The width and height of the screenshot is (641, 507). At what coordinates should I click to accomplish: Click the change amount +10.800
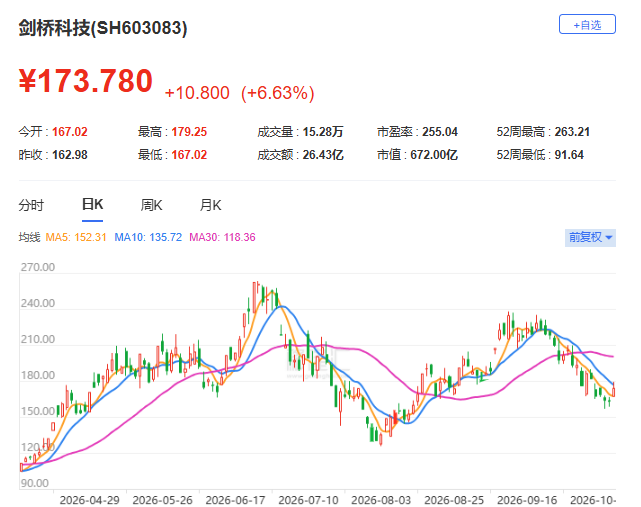pyautogui.click(x=197, y=93)
